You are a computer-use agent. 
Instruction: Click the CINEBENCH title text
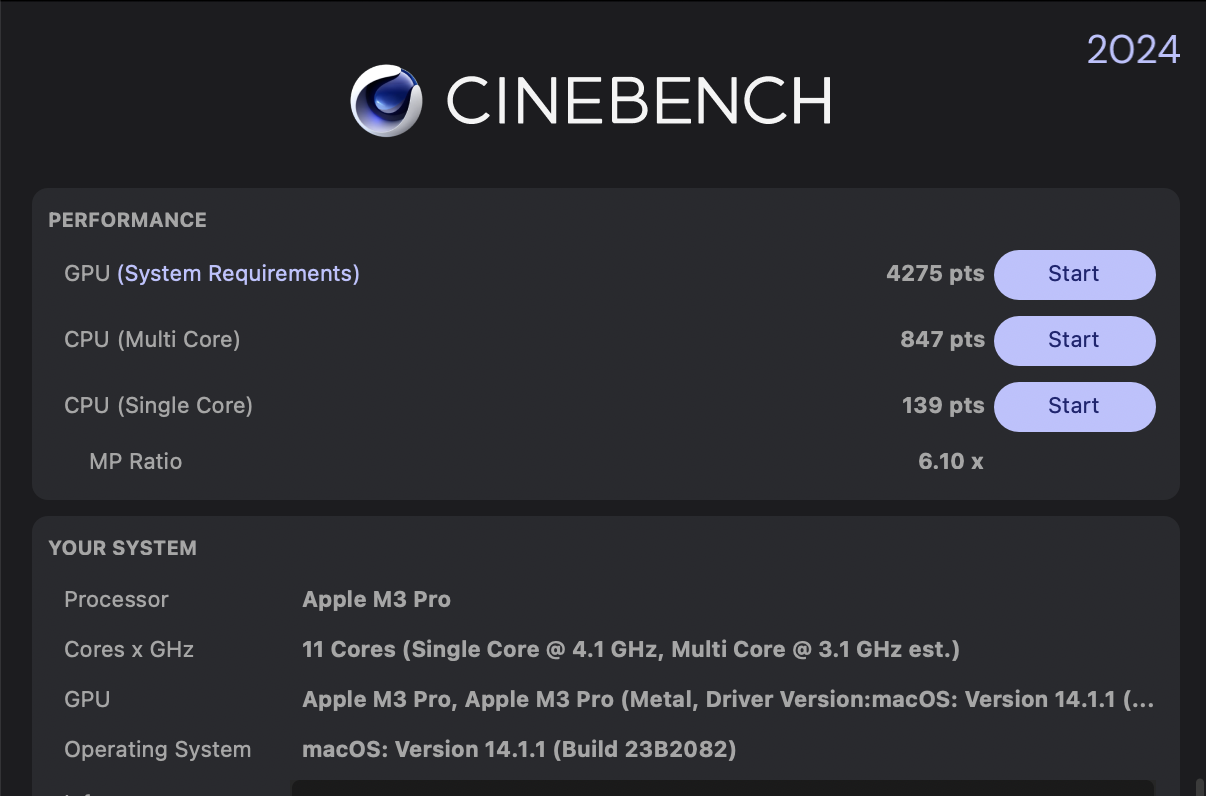(x=638, y=101)
